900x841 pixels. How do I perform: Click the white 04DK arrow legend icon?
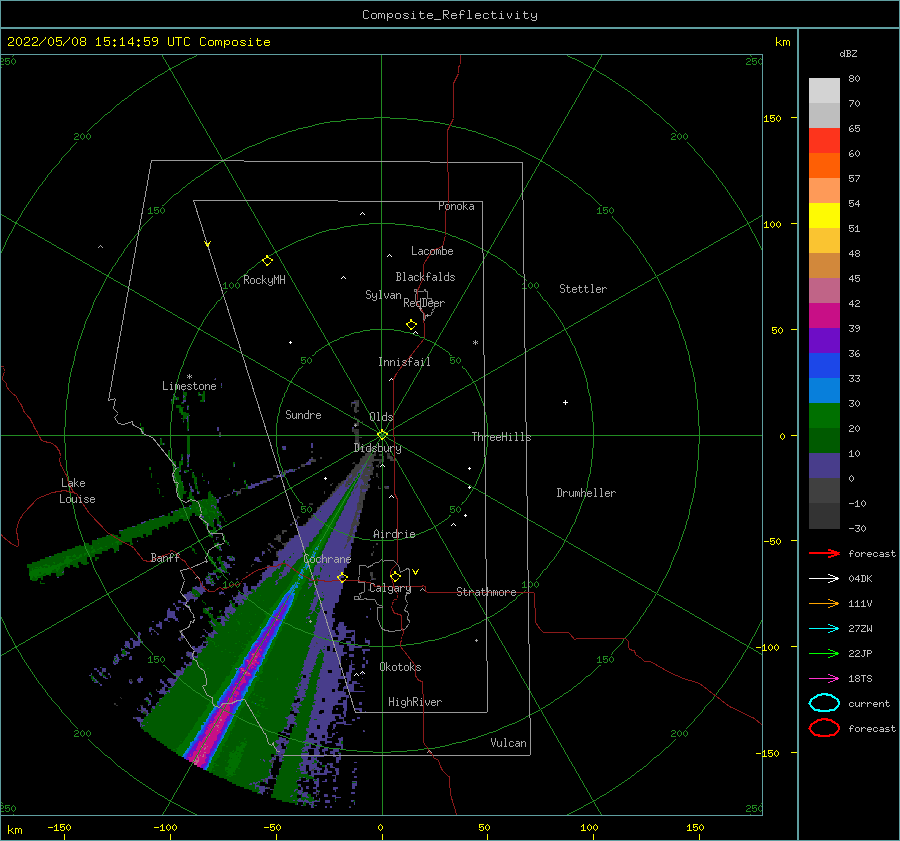(x=824, y=579)
